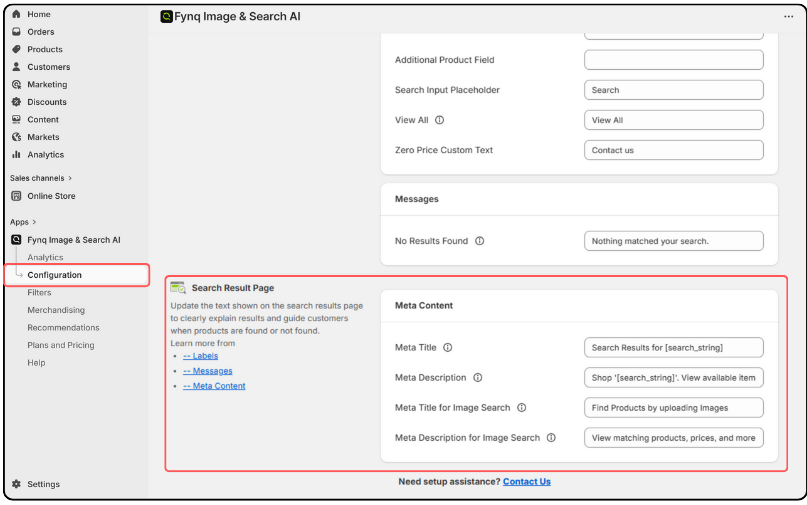Image resolution: width=807 pixels, height=505 pixels.
Task: Click the View All text field
Action: pyautogui.click(x=674, y=120)
